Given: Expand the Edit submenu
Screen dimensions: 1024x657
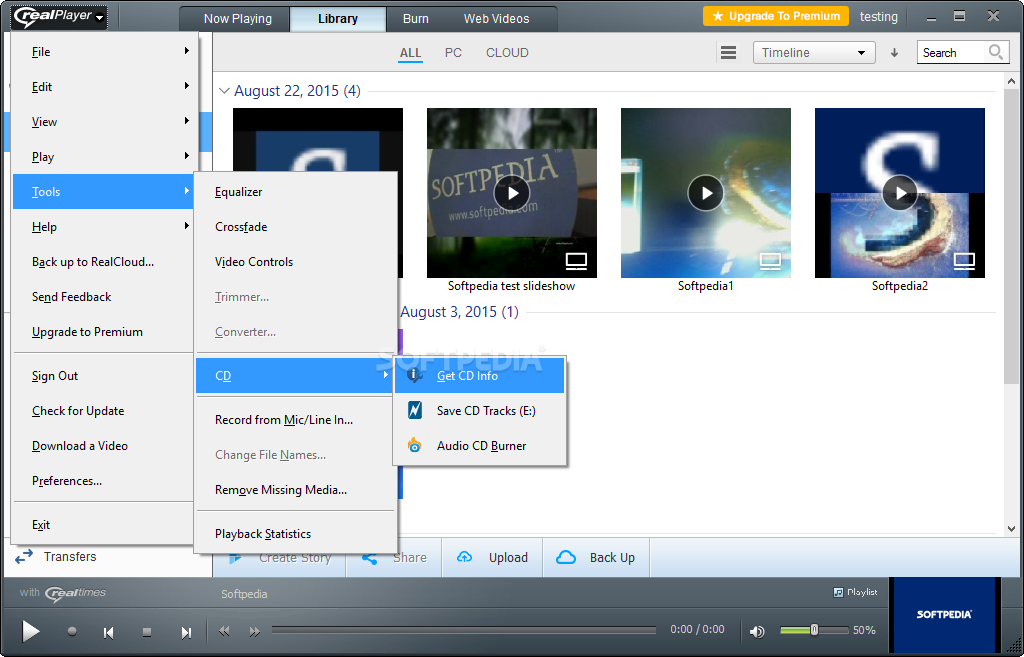Looking at the screenshot, I should coord(104,86).
